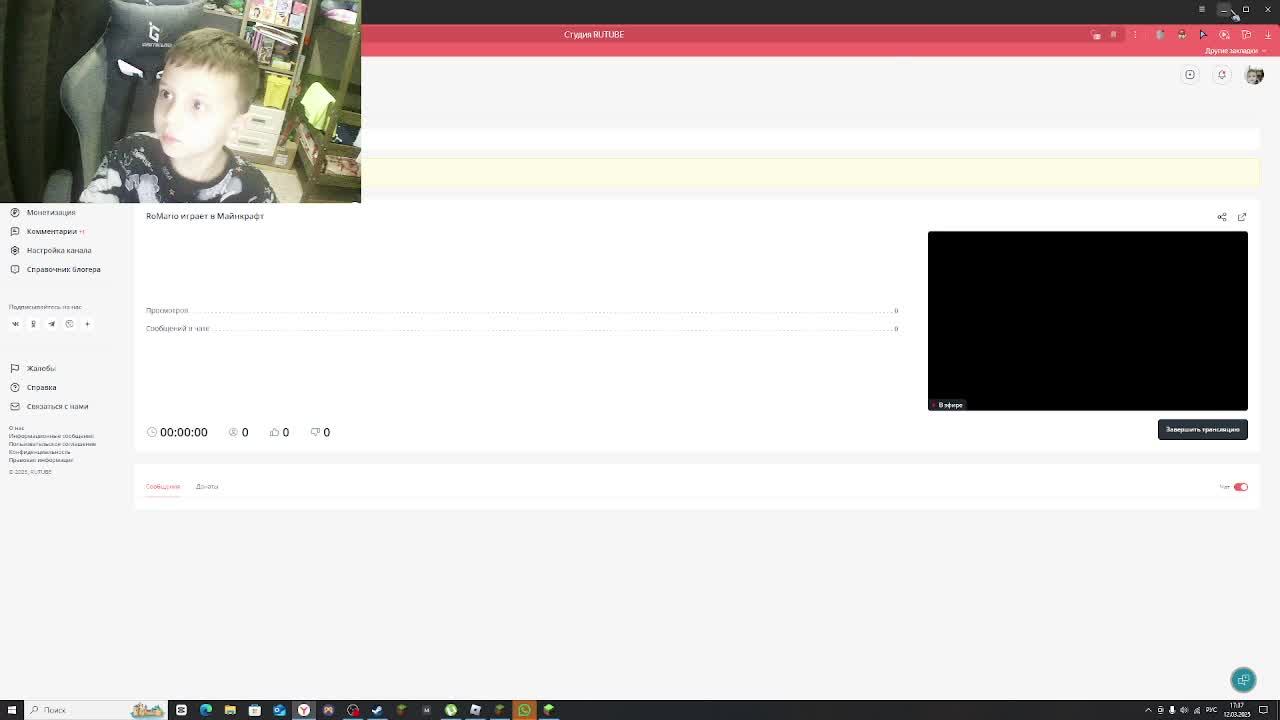Open Yandex Browser from the taskbar
Screen dimensions: 1280x720
click(303, 710)
